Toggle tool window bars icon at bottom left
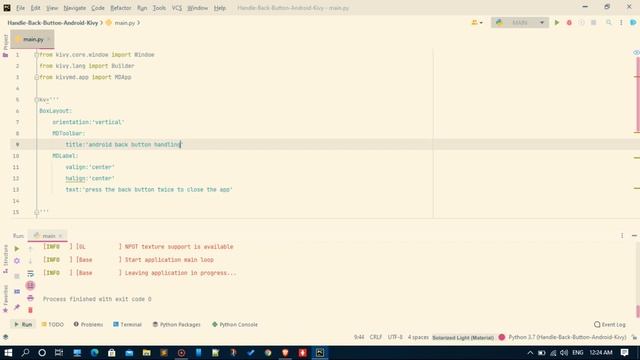 (x=5, y=337)
